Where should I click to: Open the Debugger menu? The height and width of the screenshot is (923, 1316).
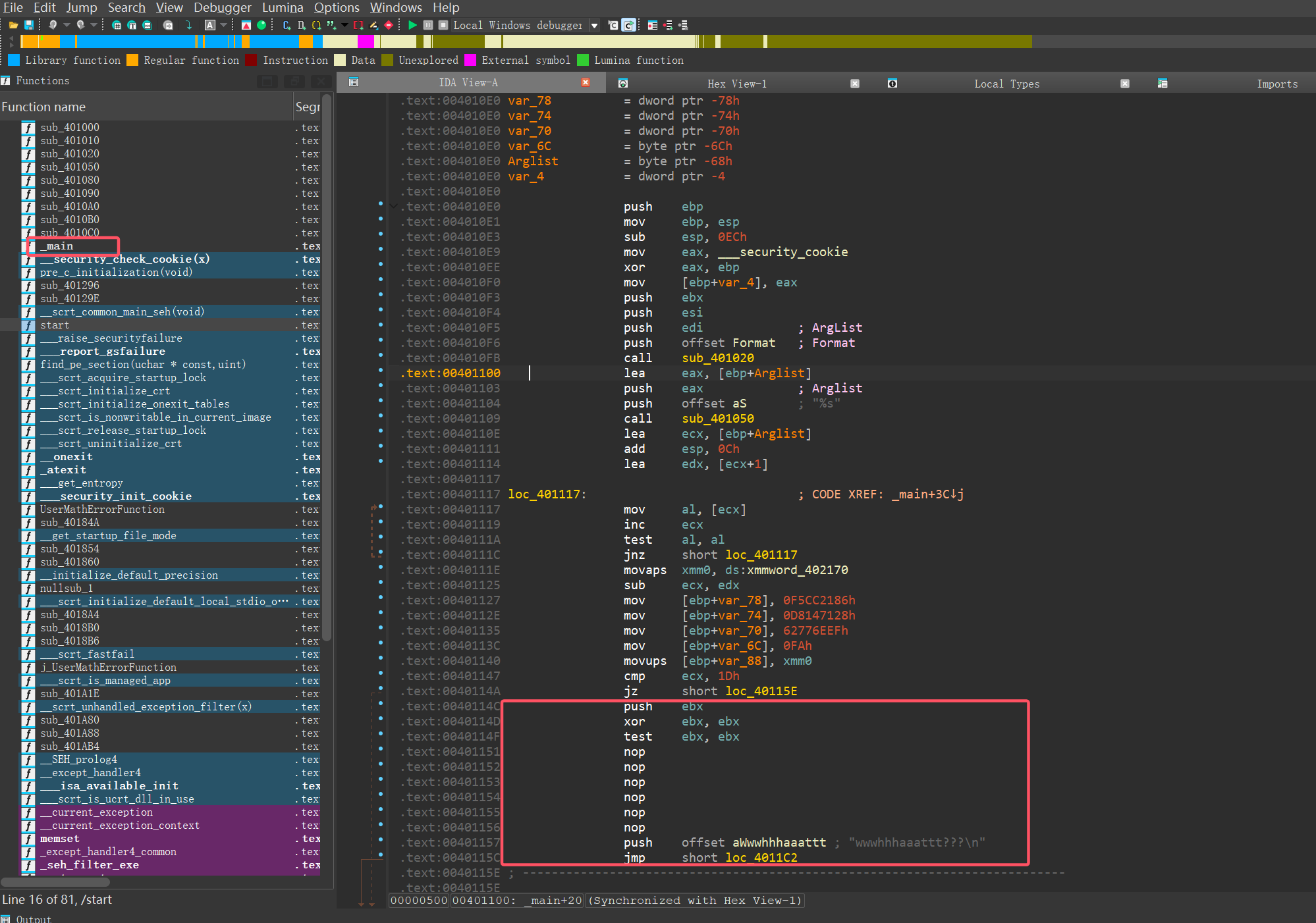222,7
